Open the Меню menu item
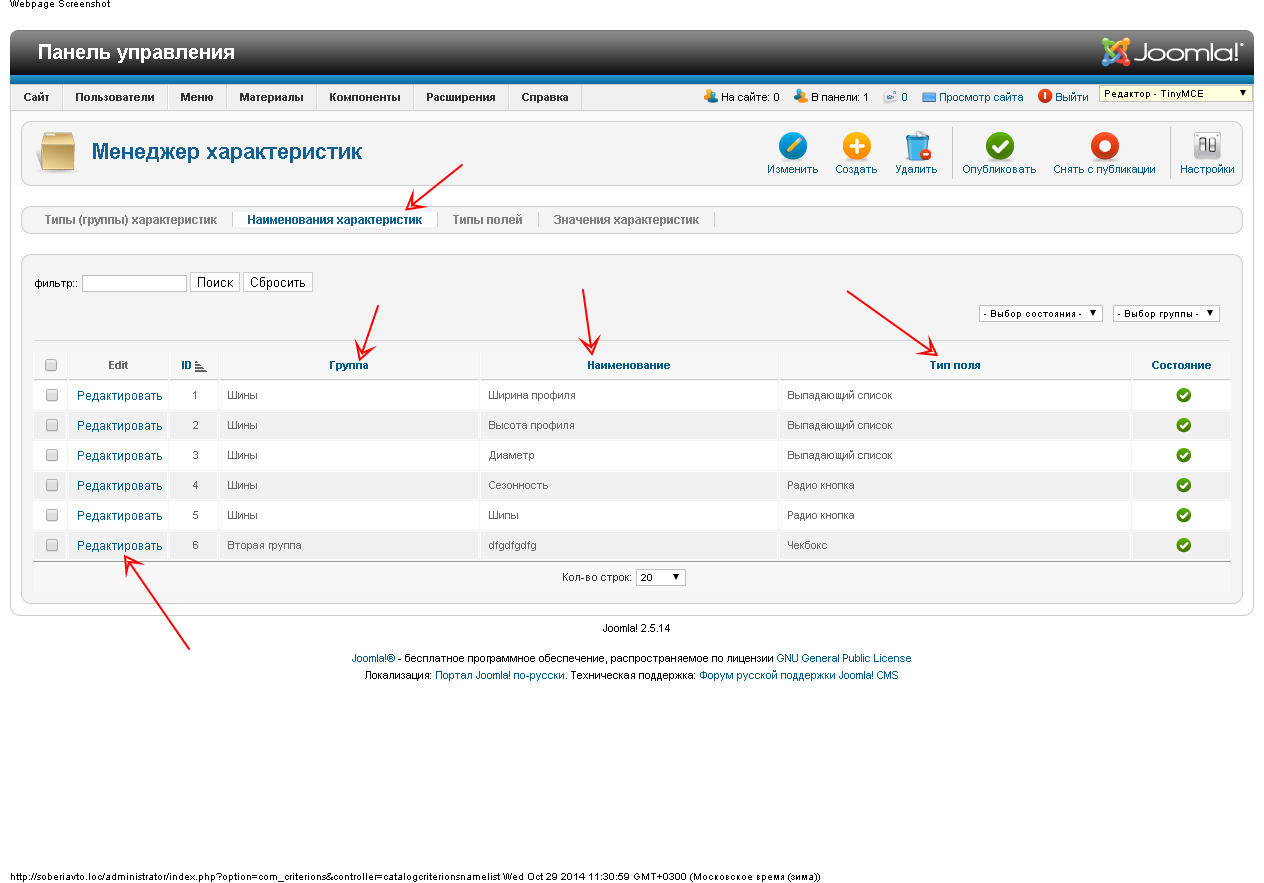The height and width of the screenshot is (883, 1264). tap(197, 97)
